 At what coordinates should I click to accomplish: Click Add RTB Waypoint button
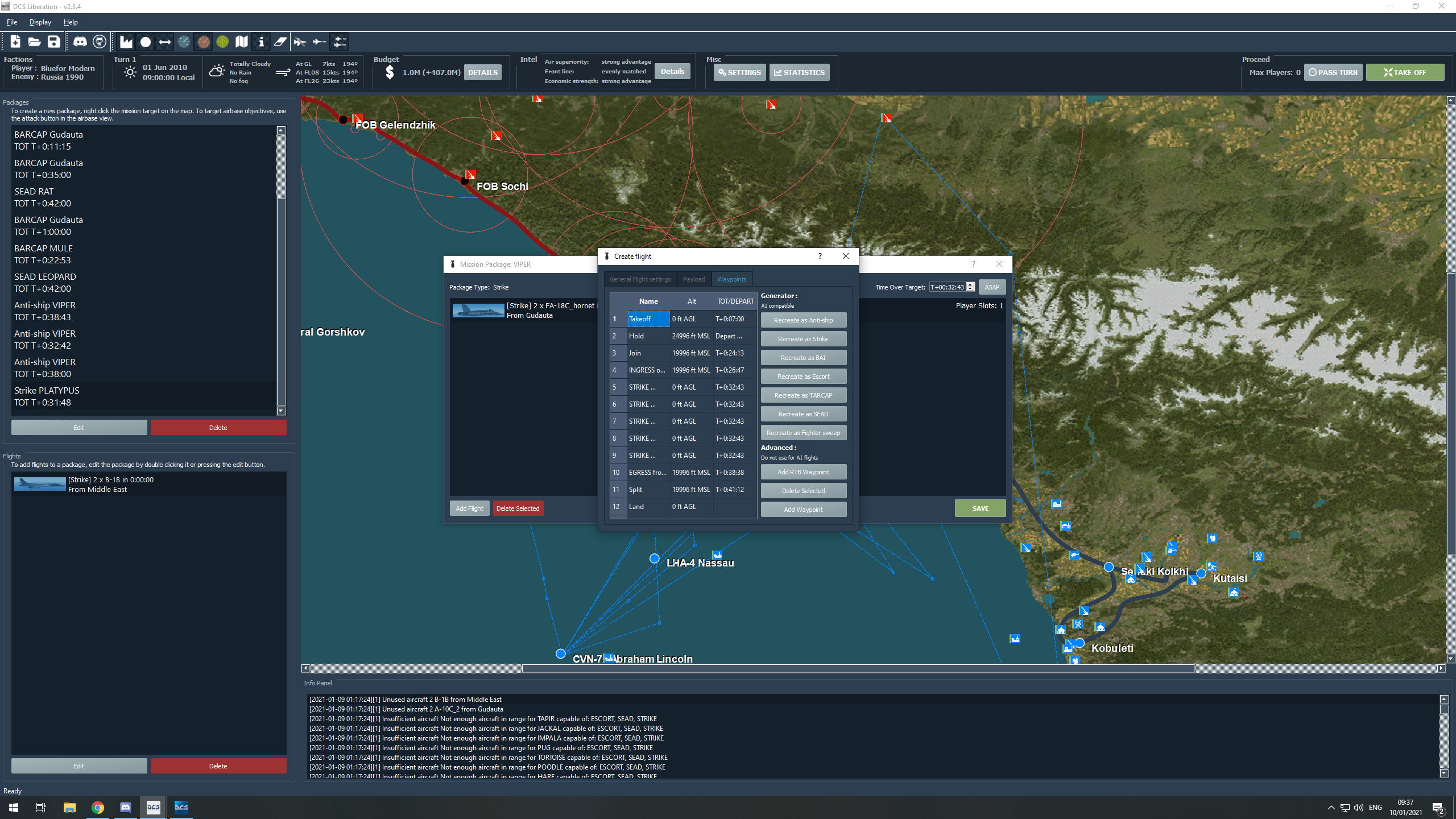click(803, 472)
